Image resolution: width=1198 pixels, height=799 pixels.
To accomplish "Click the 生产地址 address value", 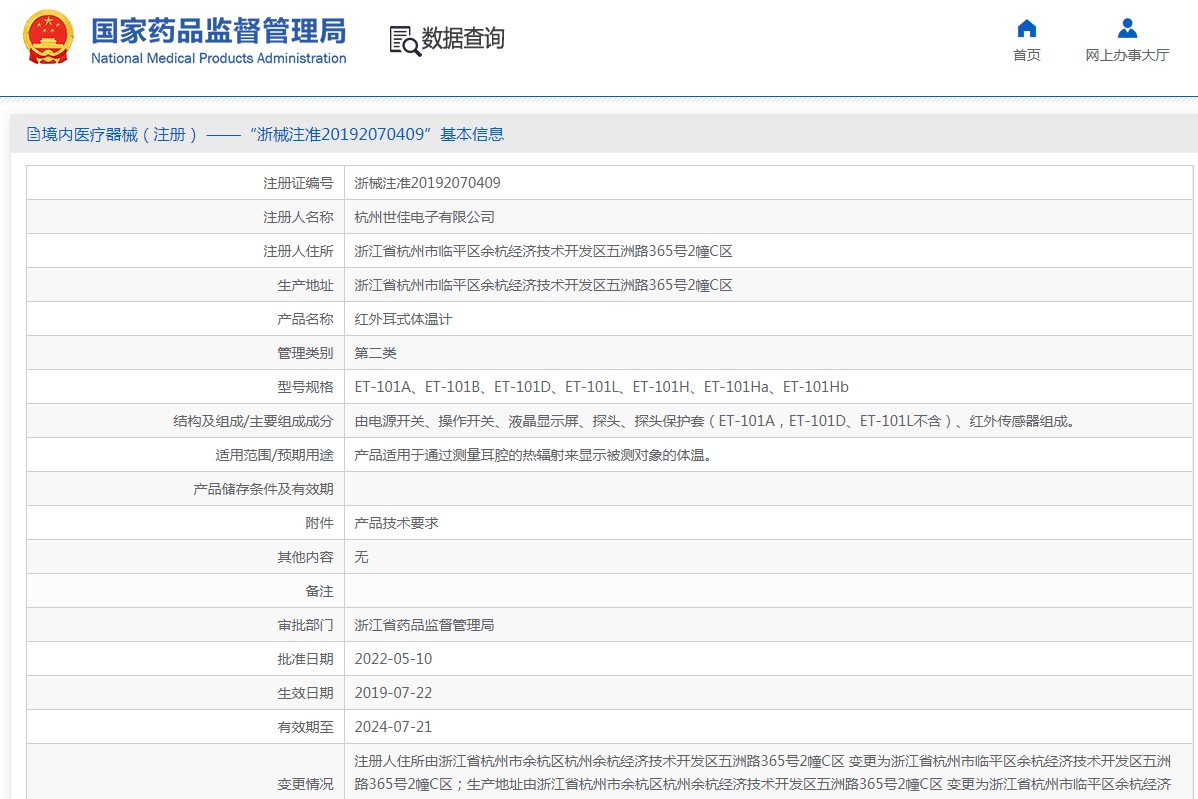I will click(543, 285).
